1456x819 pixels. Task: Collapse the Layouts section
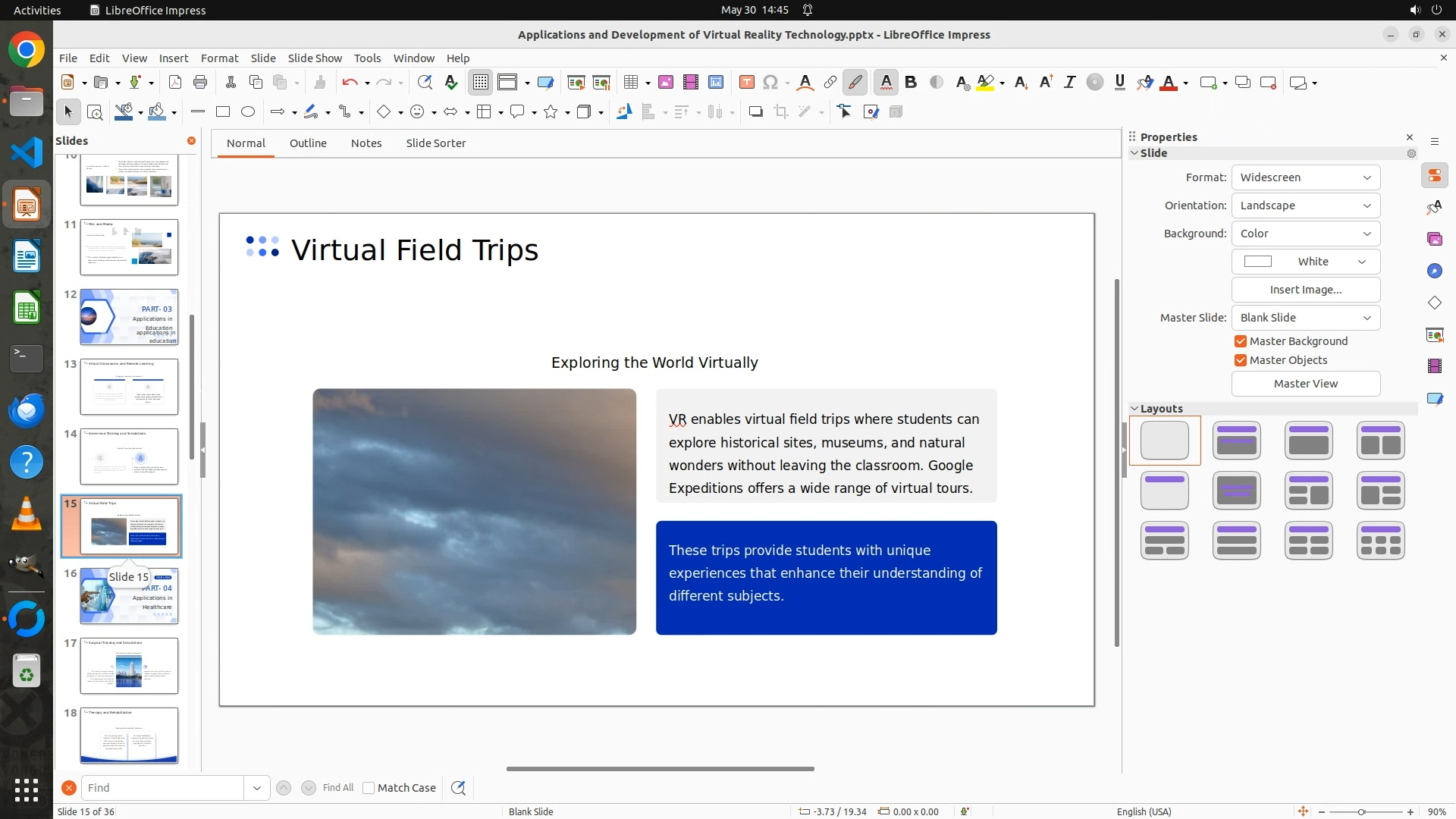1134,409
